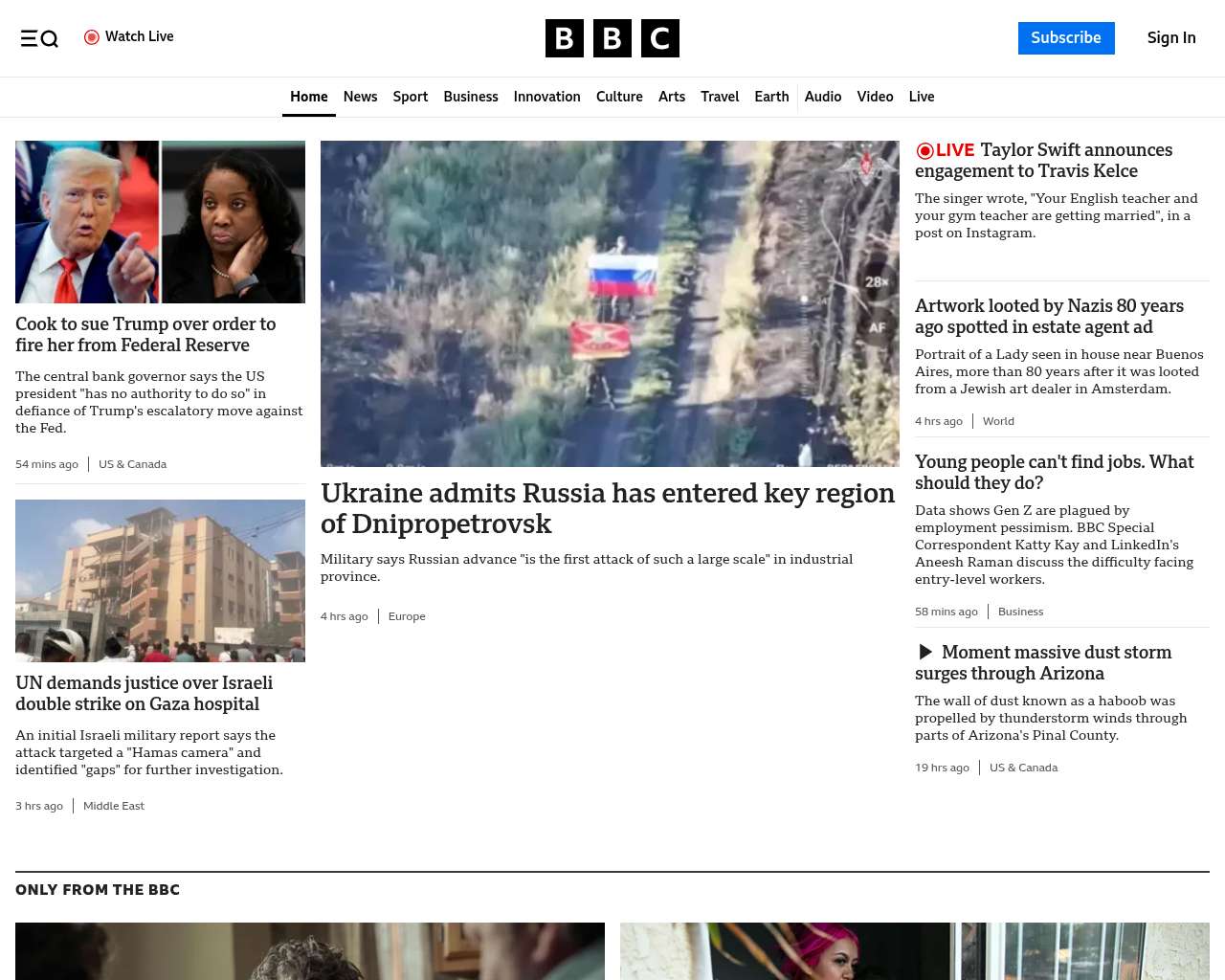Click '19 hrs ago' timestamp
Viewport: 1225px width, 980px height.
(942, 768)
